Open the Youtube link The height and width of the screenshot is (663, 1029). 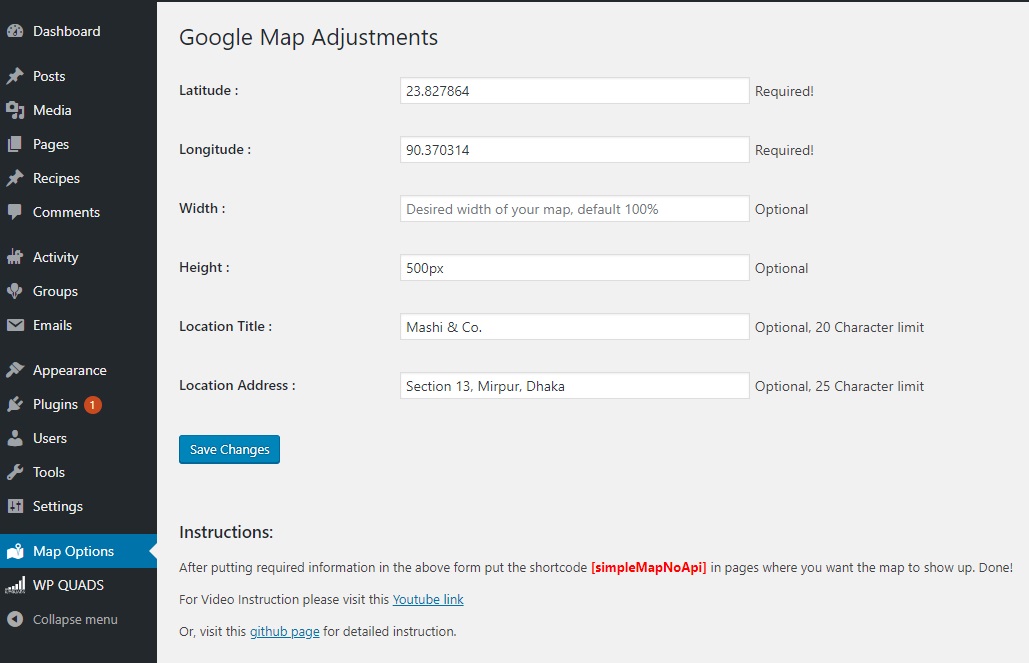(428, 599)
